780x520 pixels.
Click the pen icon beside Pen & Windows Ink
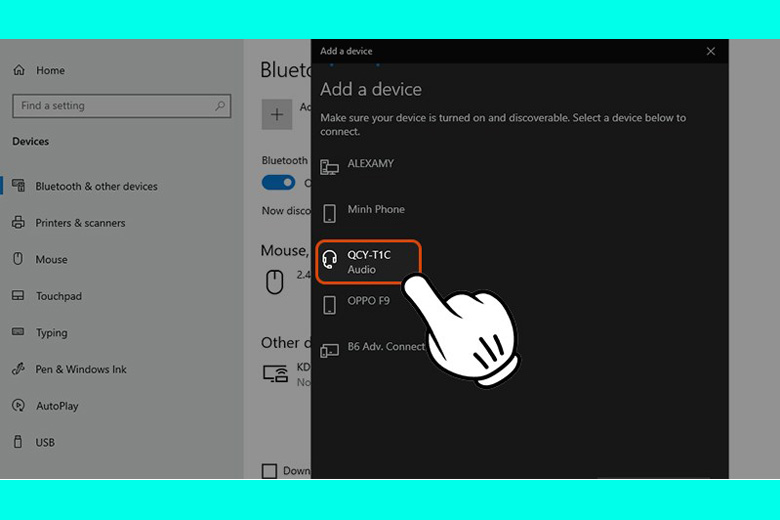[18, 369]
